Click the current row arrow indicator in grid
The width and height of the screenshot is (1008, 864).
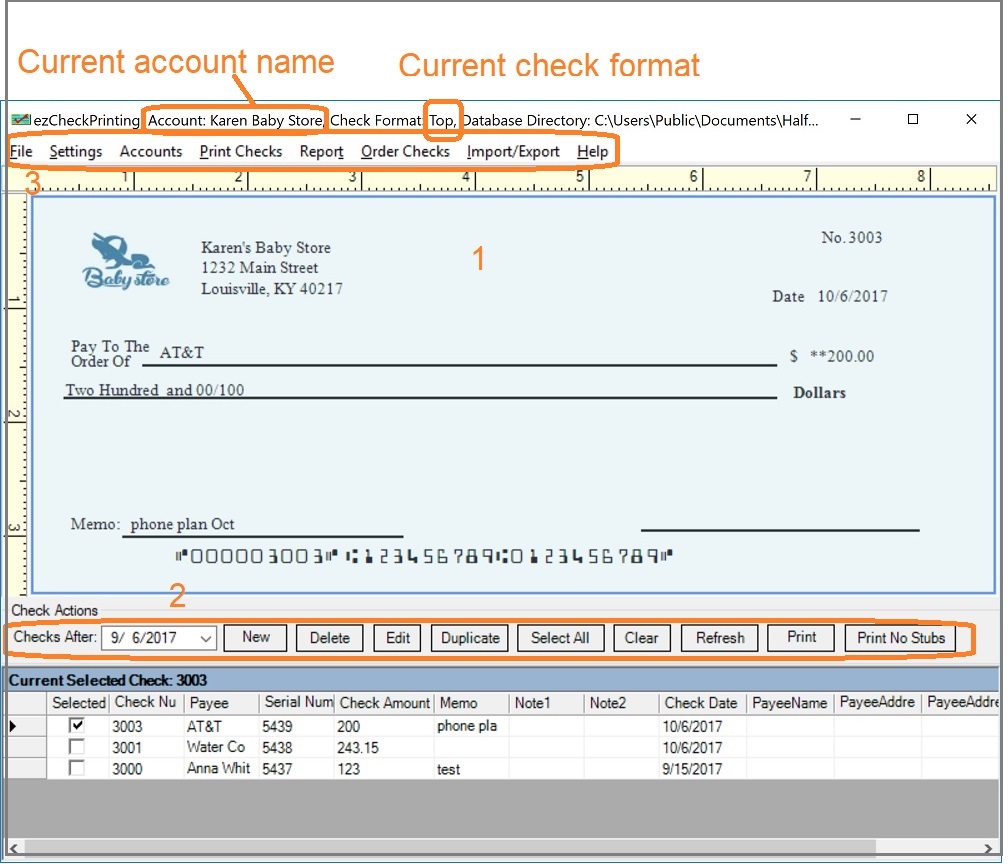(13, 726)
